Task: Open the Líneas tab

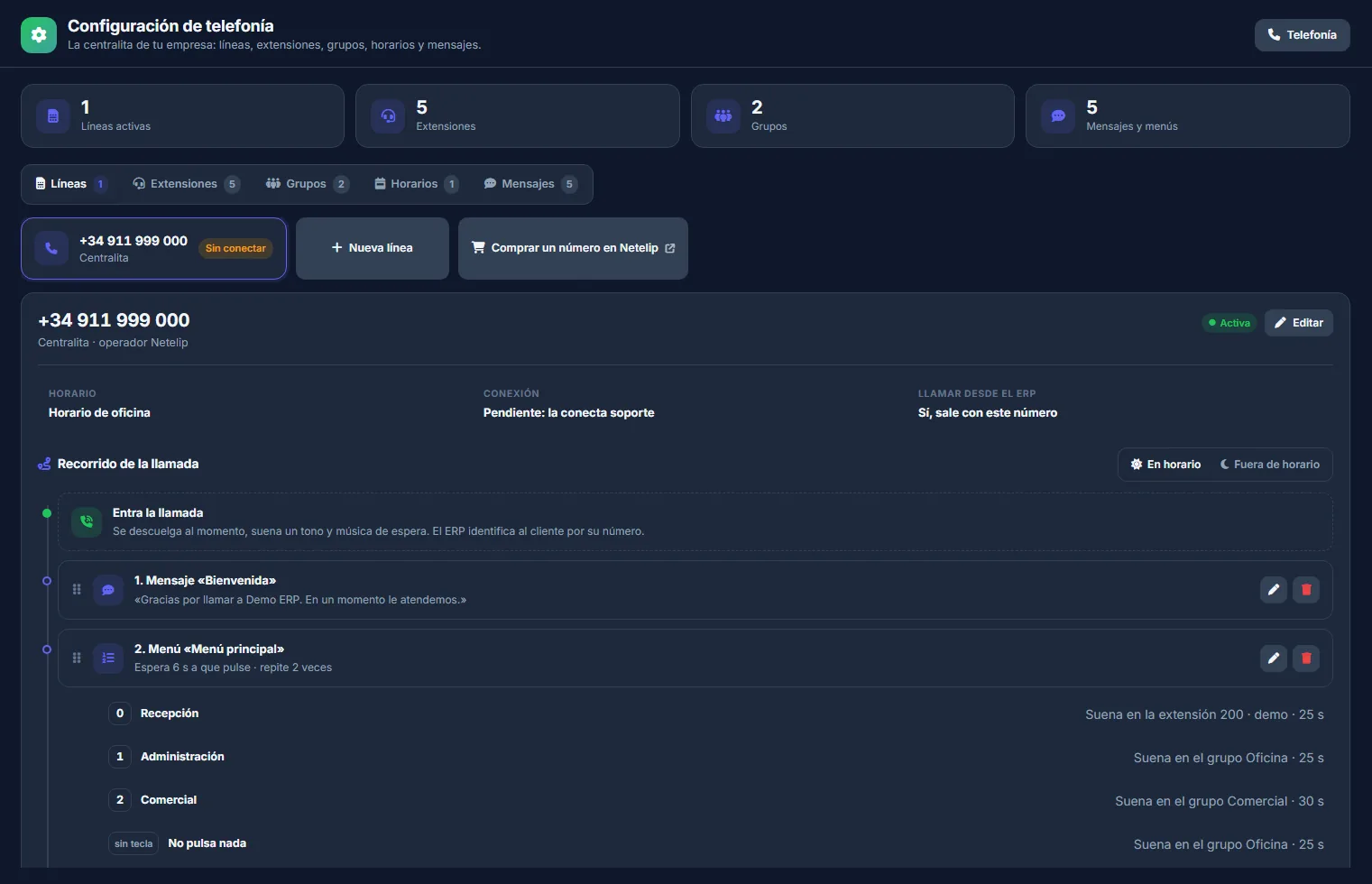Action: 70,184
